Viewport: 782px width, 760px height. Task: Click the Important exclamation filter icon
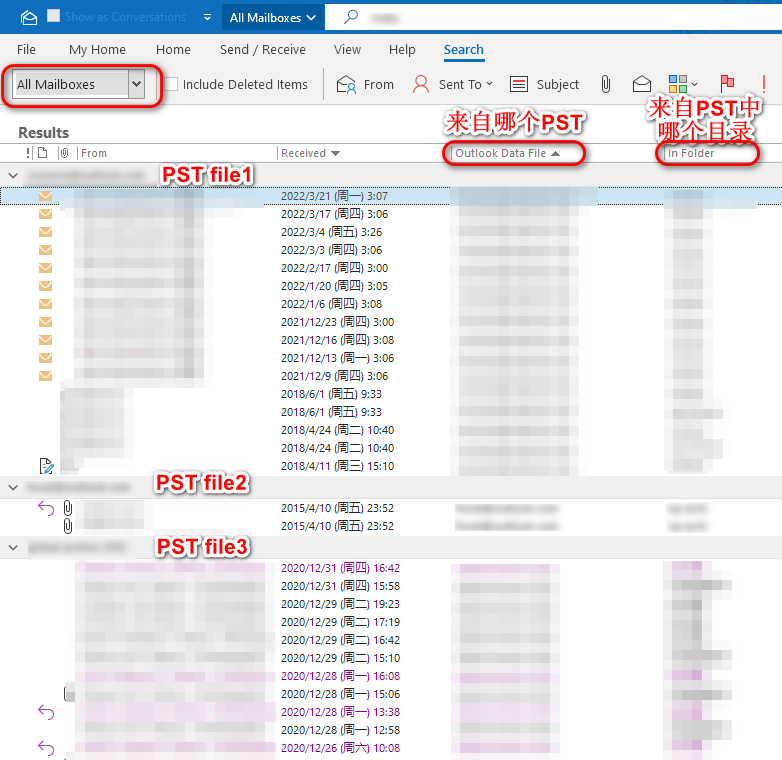(764, 85)
